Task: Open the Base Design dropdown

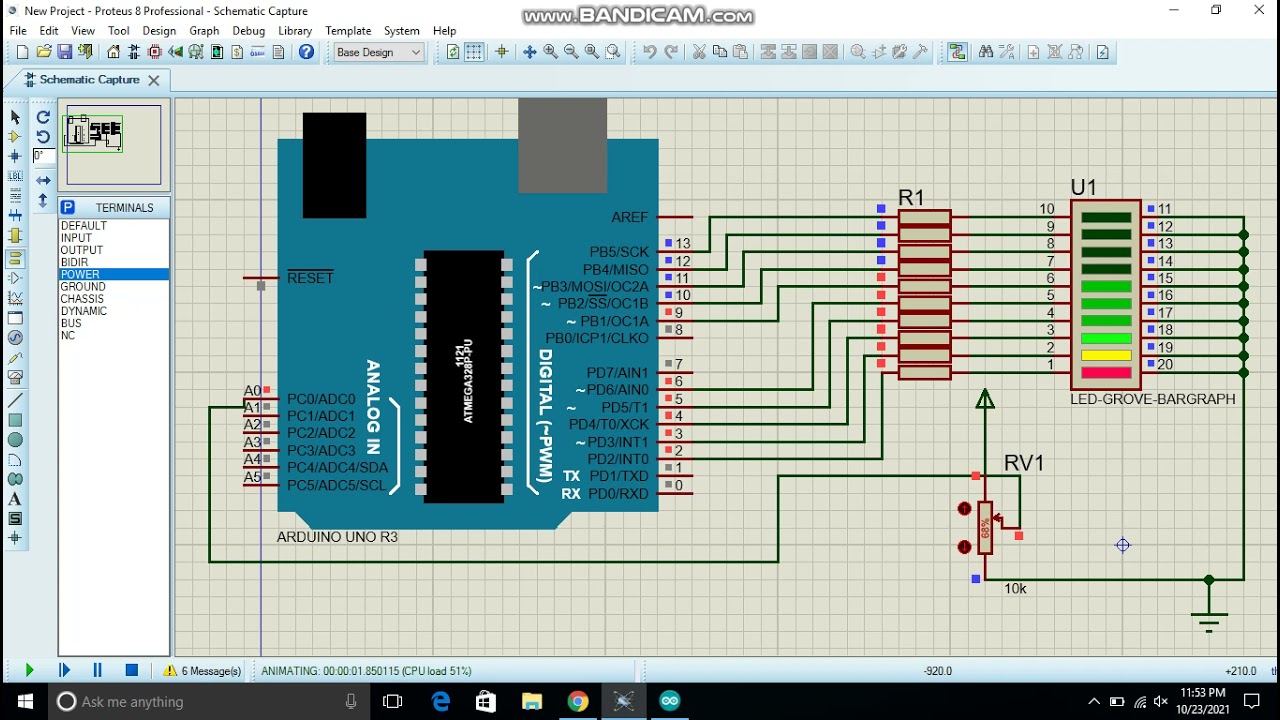Action: pyautogui.click(x=378, y=52)
